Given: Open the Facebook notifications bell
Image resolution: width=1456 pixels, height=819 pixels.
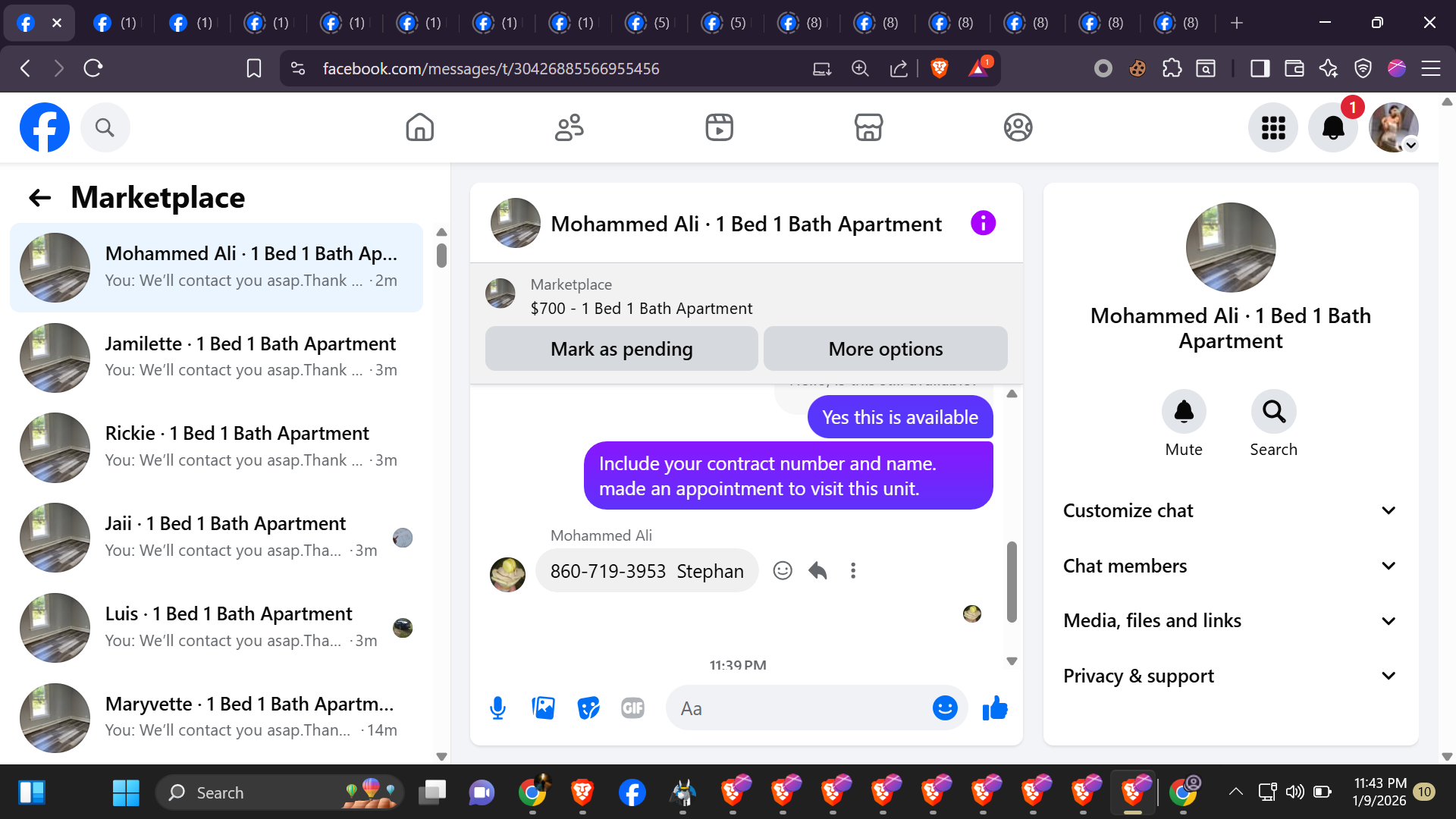Looking at the screenshot, I should coord(1333,127).
